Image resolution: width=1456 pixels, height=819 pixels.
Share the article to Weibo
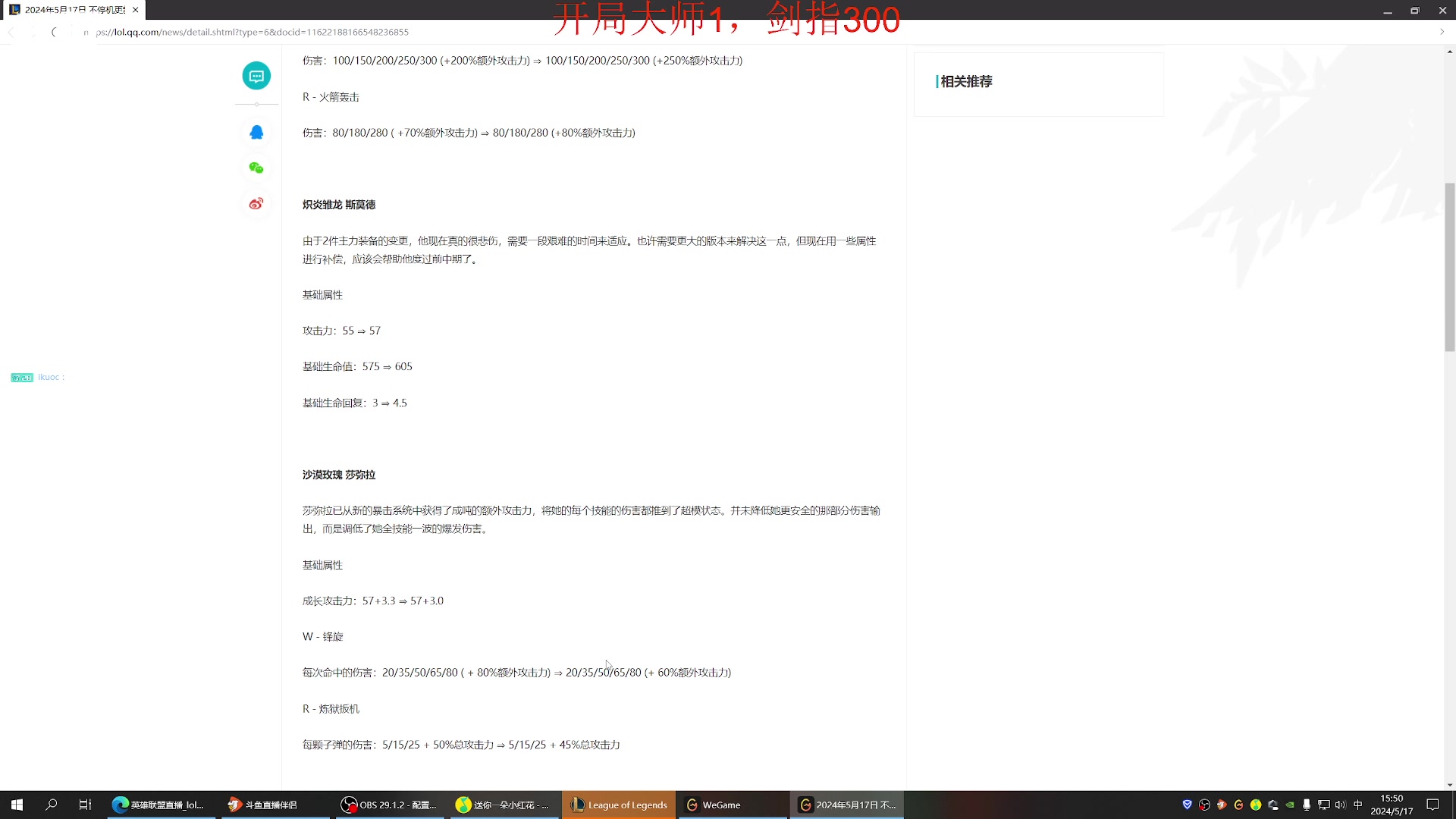tap(256, 202)
